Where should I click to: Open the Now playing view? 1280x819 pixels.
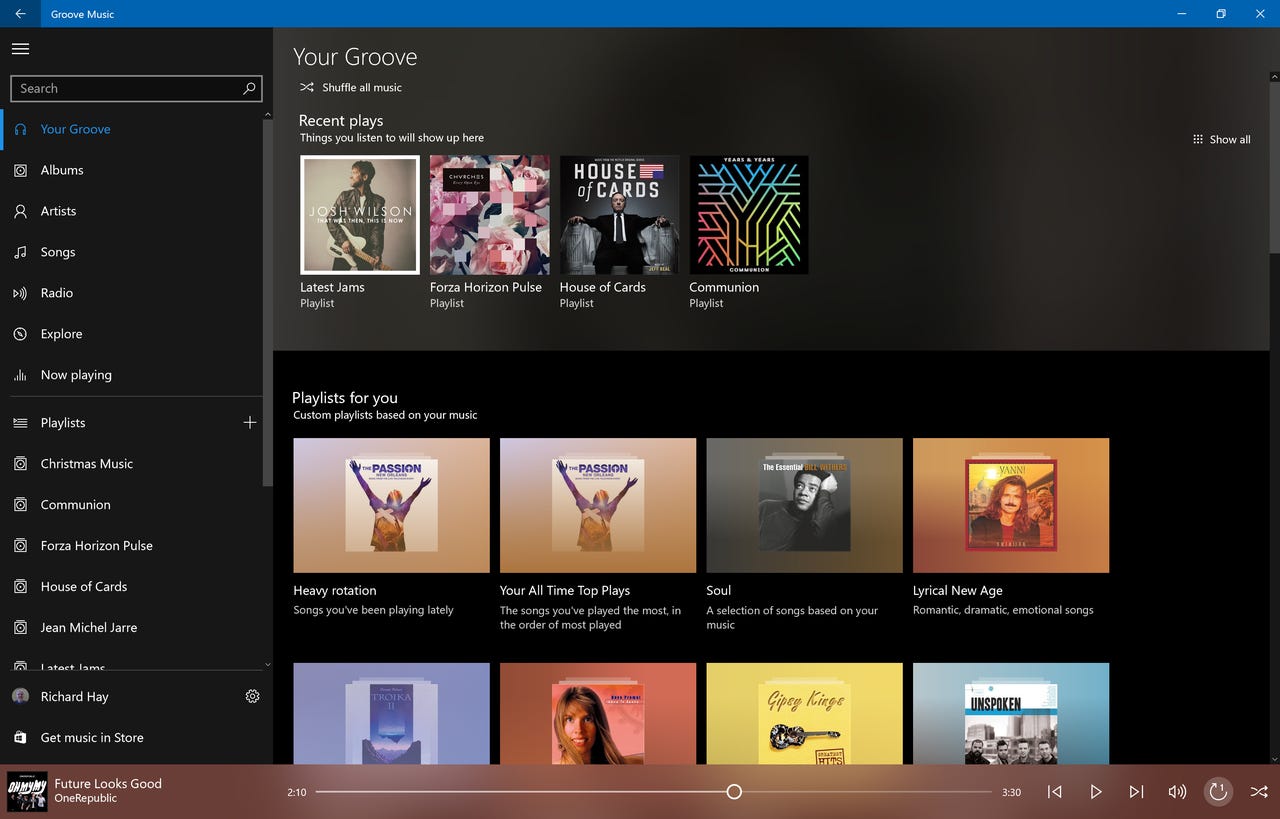pyautogui.click(x=75, y=374)
